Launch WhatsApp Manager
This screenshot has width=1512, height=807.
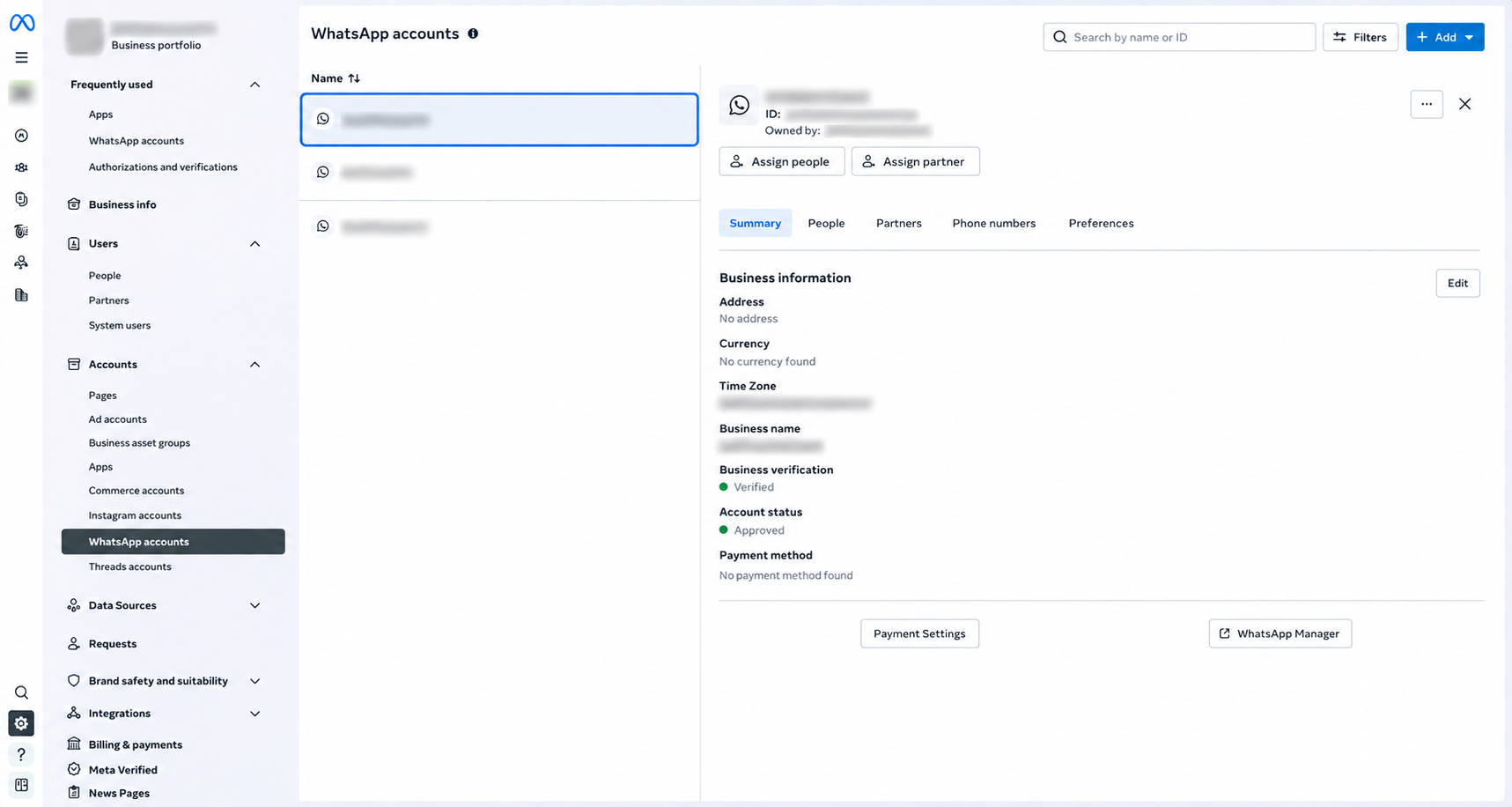tap(1280, 633)
